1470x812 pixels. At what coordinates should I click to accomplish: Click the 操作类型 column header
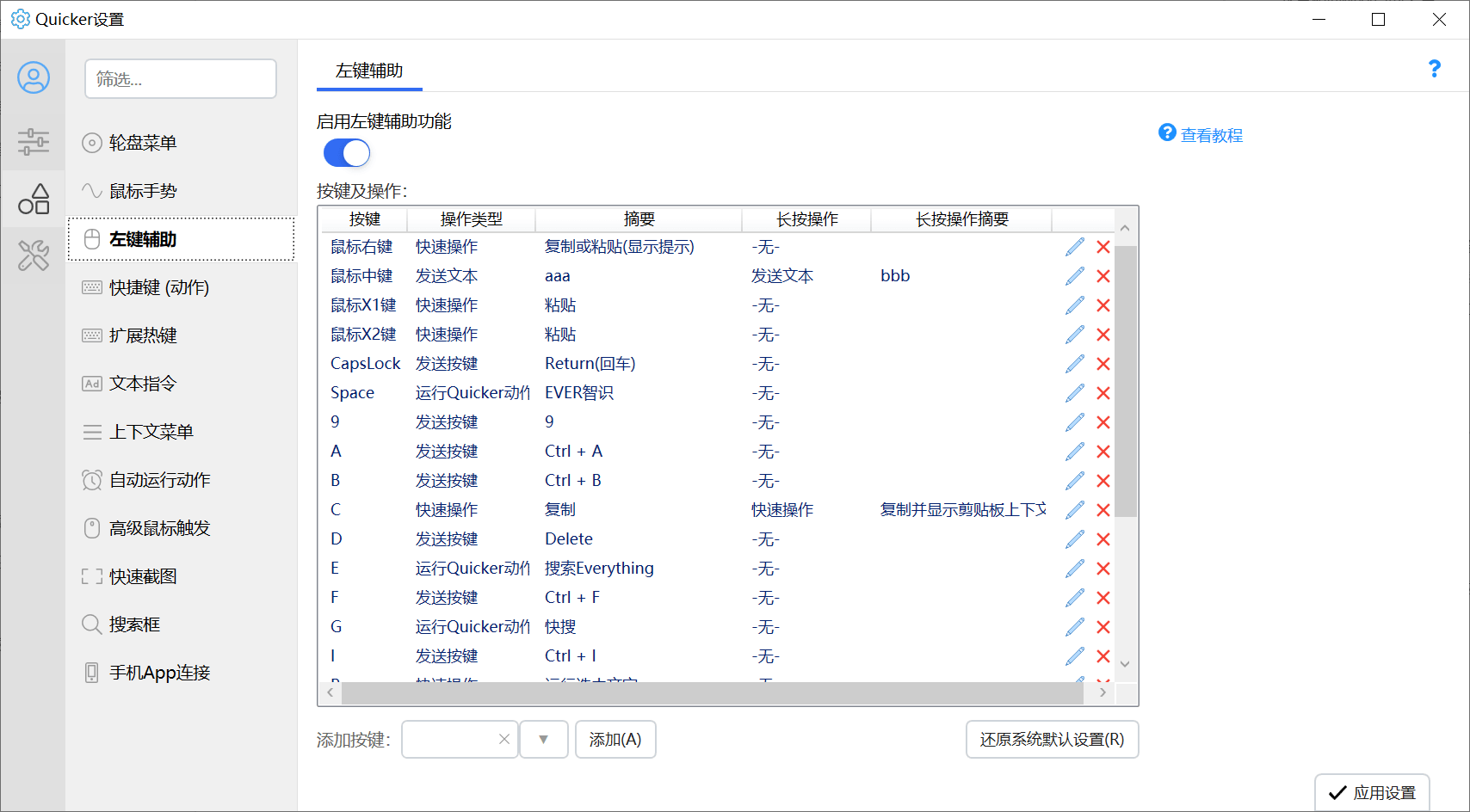click(472, 219)
